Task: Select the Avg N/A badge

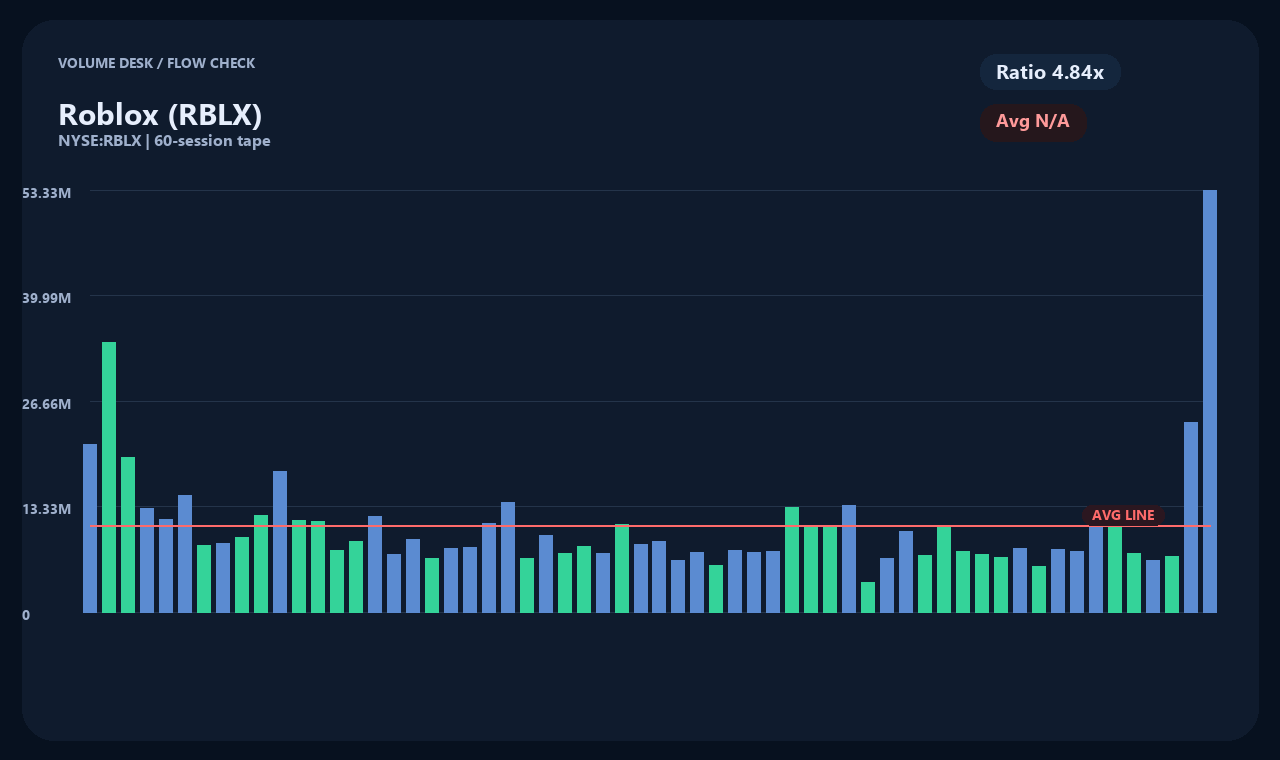Action: tap(1033, 122)
